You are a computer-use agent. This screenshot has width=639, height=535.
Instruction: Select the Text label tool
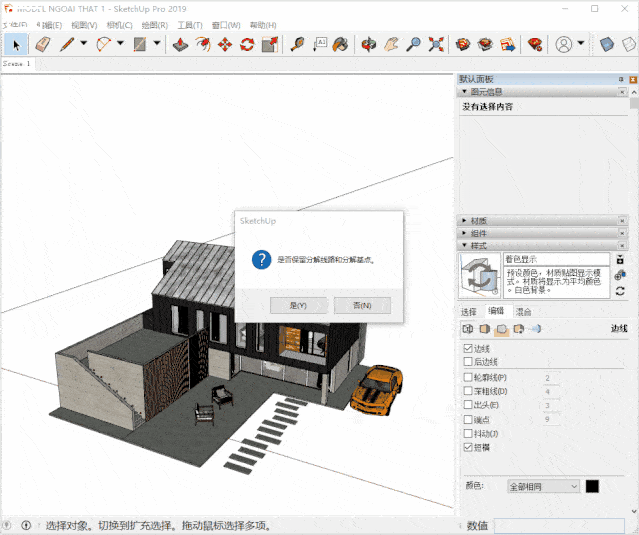(x=320, y=44)
